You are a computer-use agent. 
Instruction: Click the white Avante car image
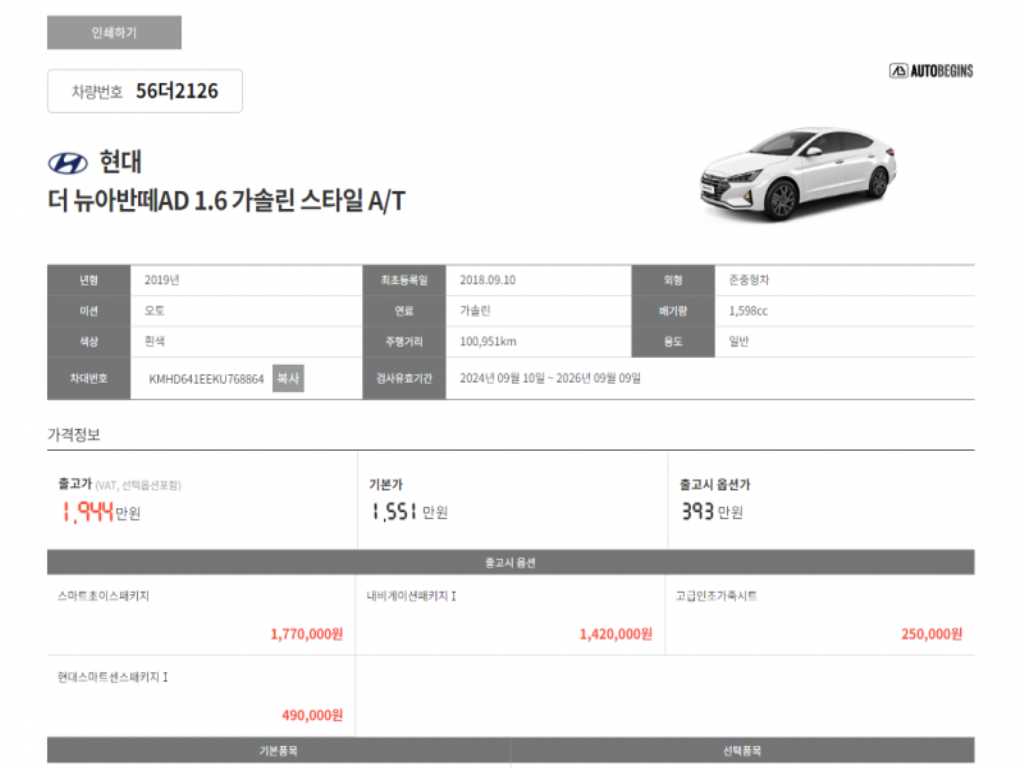(797, 173)
